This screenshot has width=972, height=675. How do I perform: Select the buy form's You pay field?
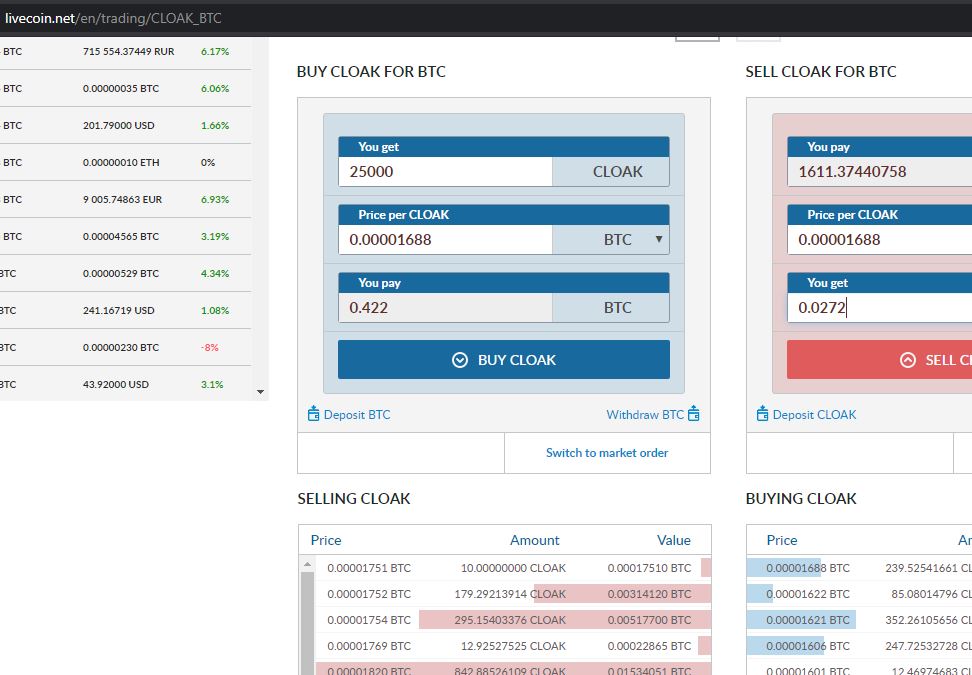(445, 307)
